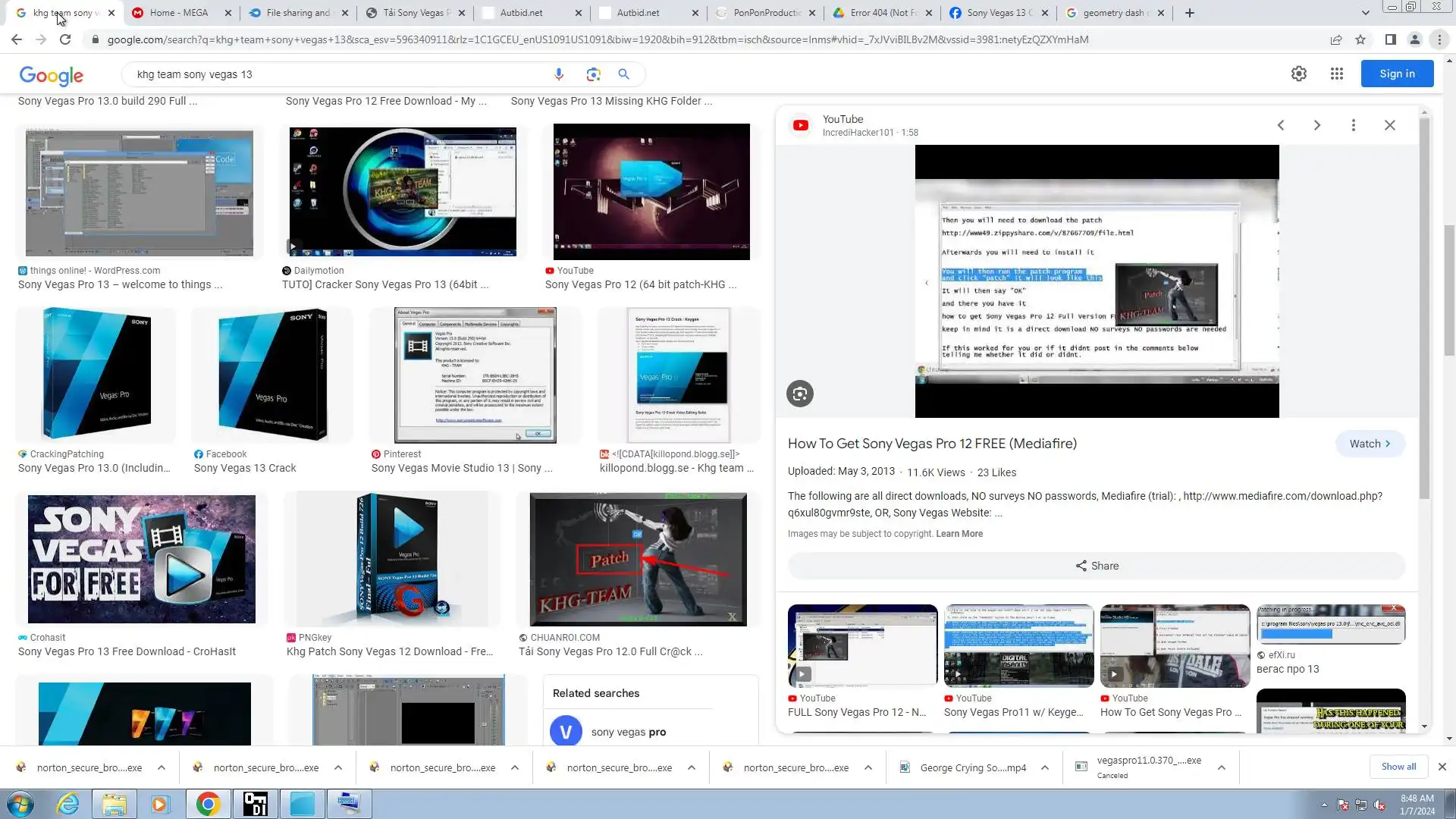Image resolution: width=1456 pixels, height=819 pixels.
Task: Open the Google apps grid
Action: [x=1337, y=74]
